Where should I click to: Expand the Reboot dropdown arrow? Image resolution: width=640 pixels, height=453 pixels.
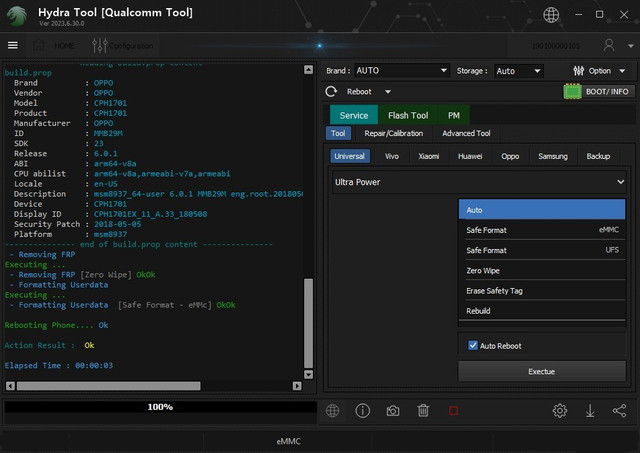(388, 92)
